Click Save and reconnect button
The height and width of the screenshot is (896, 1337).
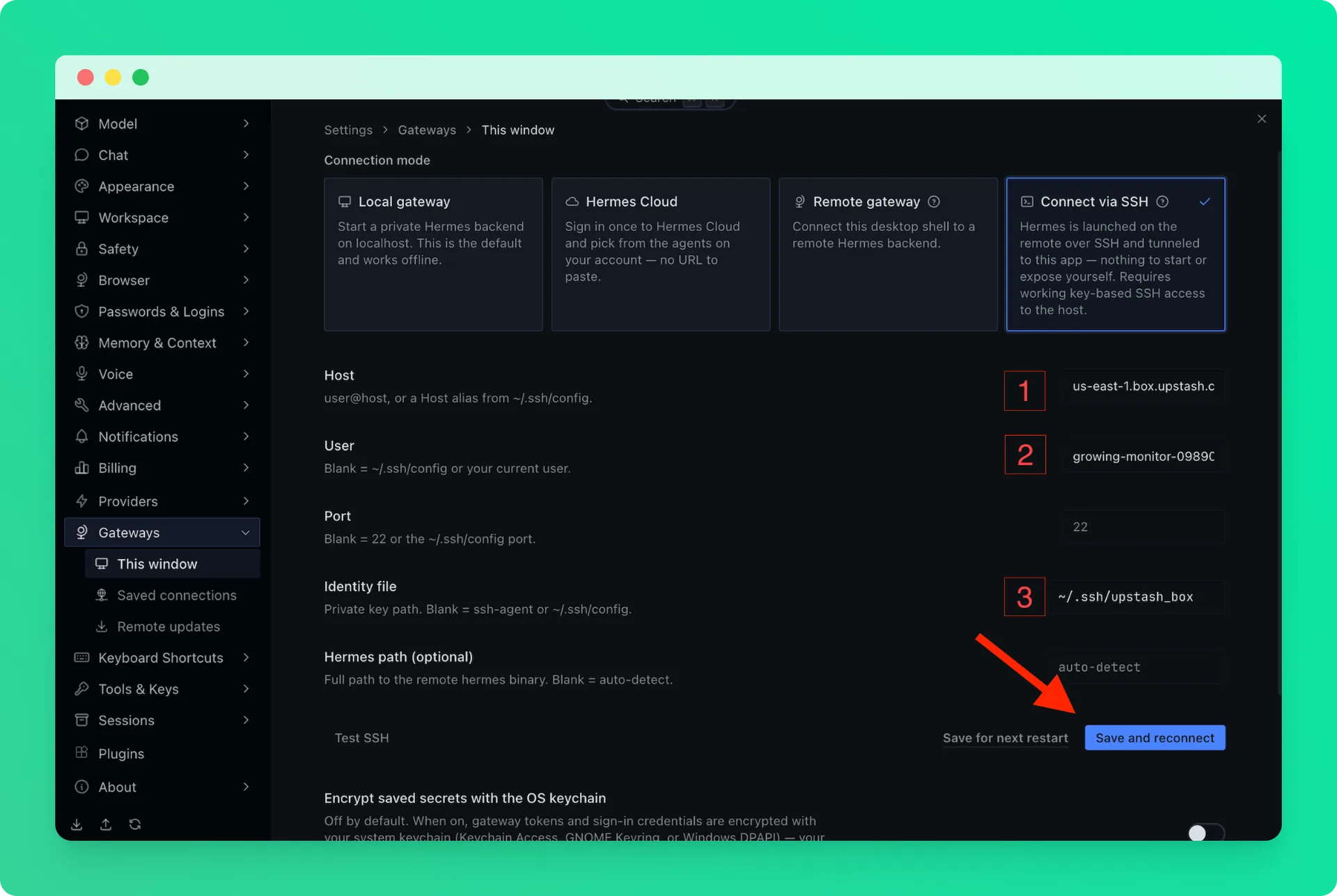(1155, 738)
